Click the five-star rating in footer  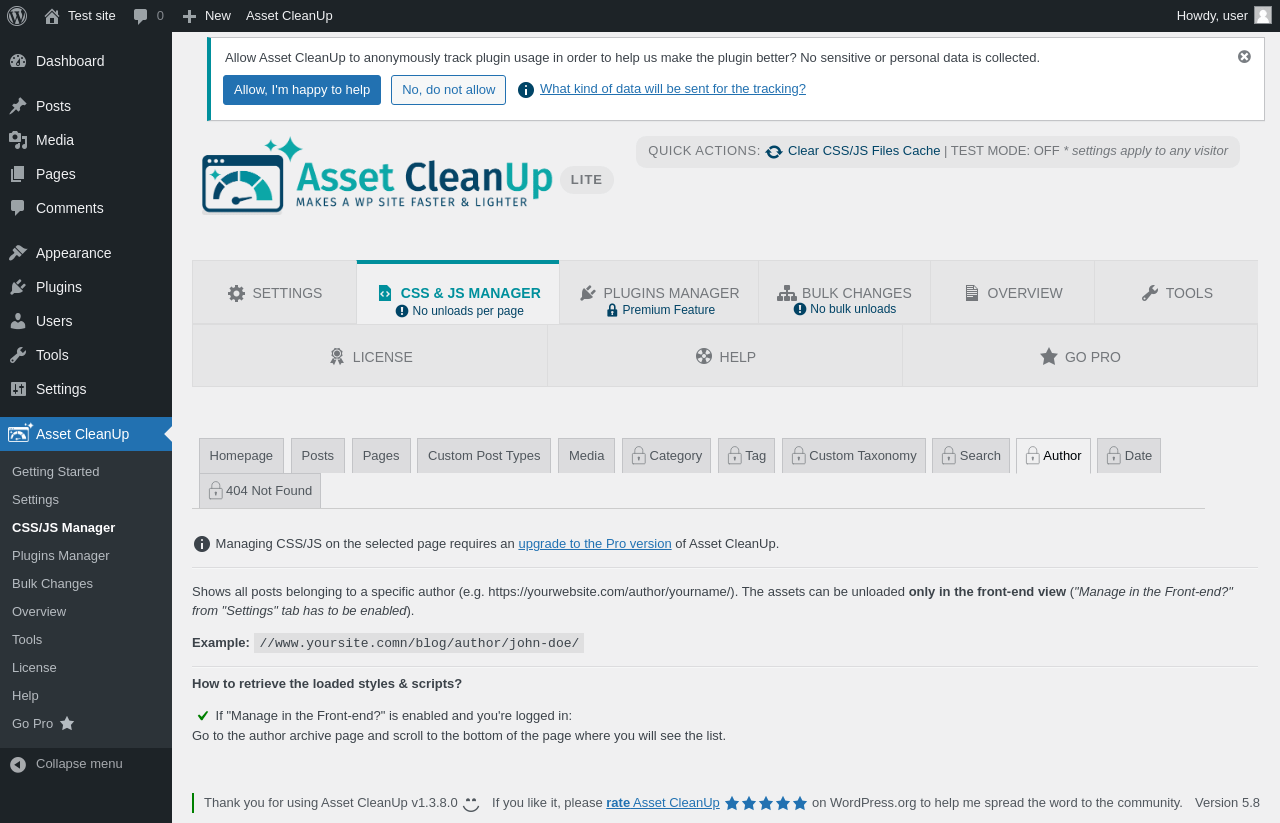click(x=766, y=803)
